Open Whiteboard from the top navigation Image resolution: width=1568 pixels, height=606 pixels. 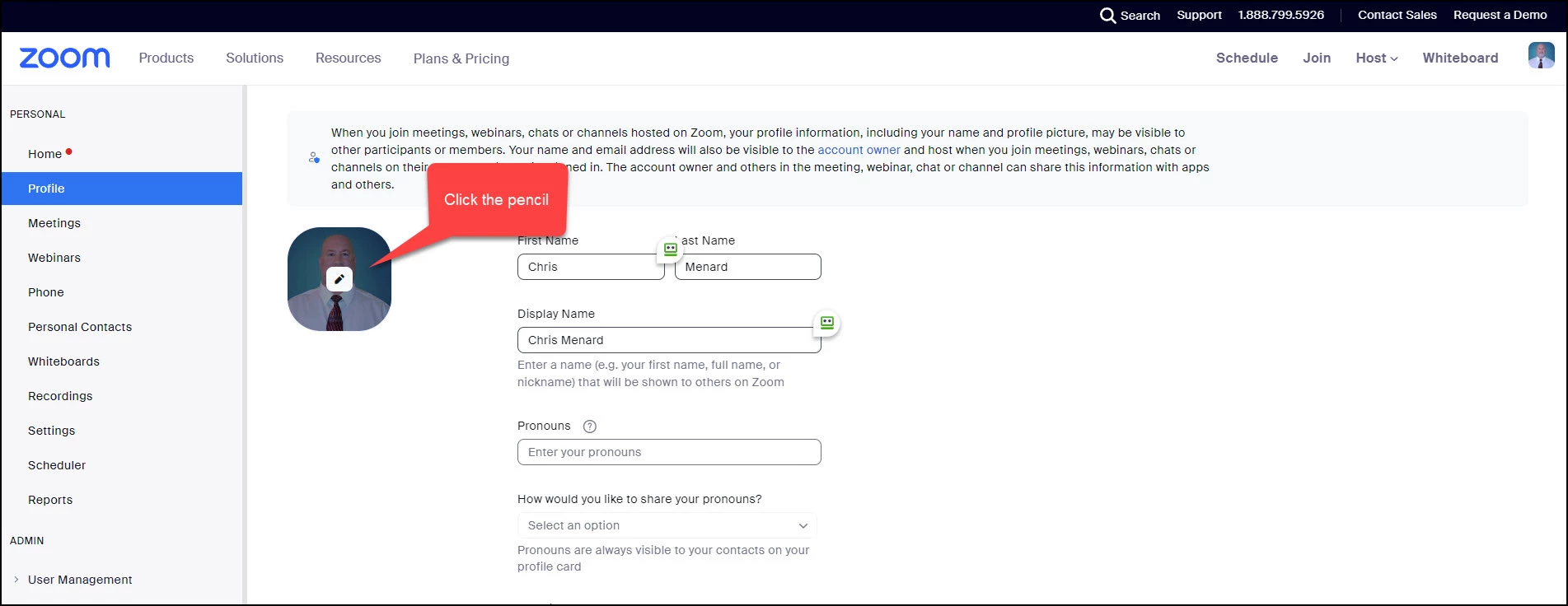(x=1460, y=58)
